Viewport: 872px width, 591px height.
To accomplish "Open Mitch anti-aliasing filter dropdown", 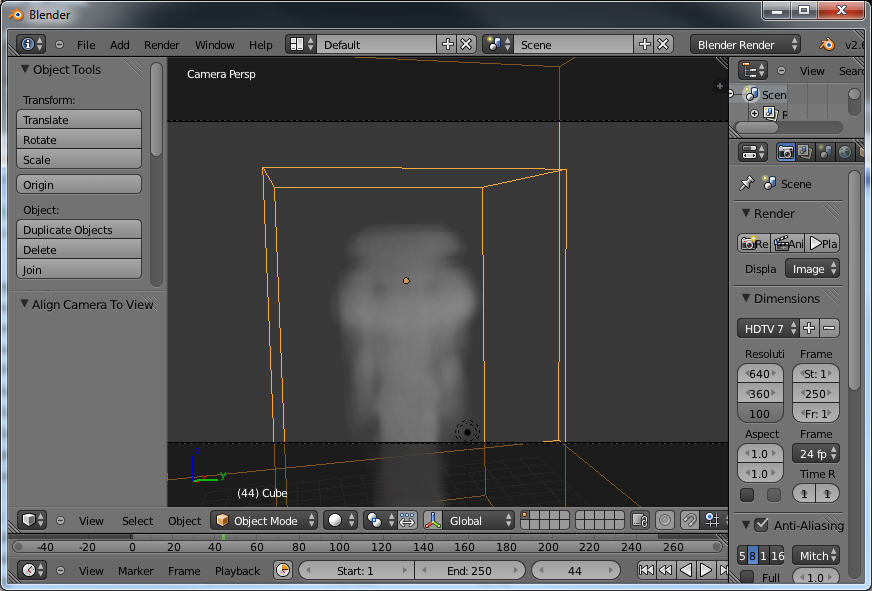I will coord(816,555).
